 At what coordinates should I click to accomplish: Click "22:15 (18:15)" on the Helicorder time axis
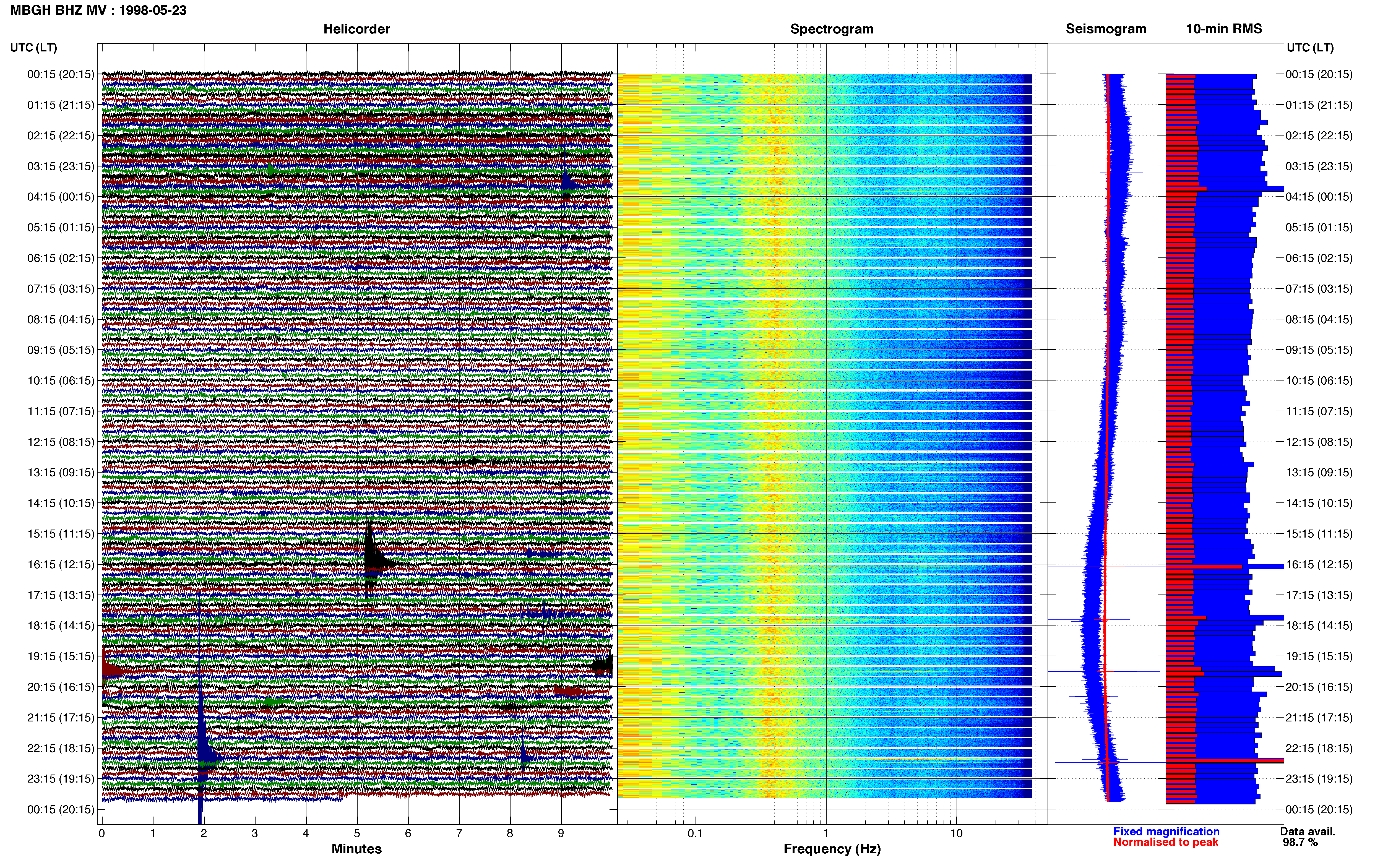point(61,748)
